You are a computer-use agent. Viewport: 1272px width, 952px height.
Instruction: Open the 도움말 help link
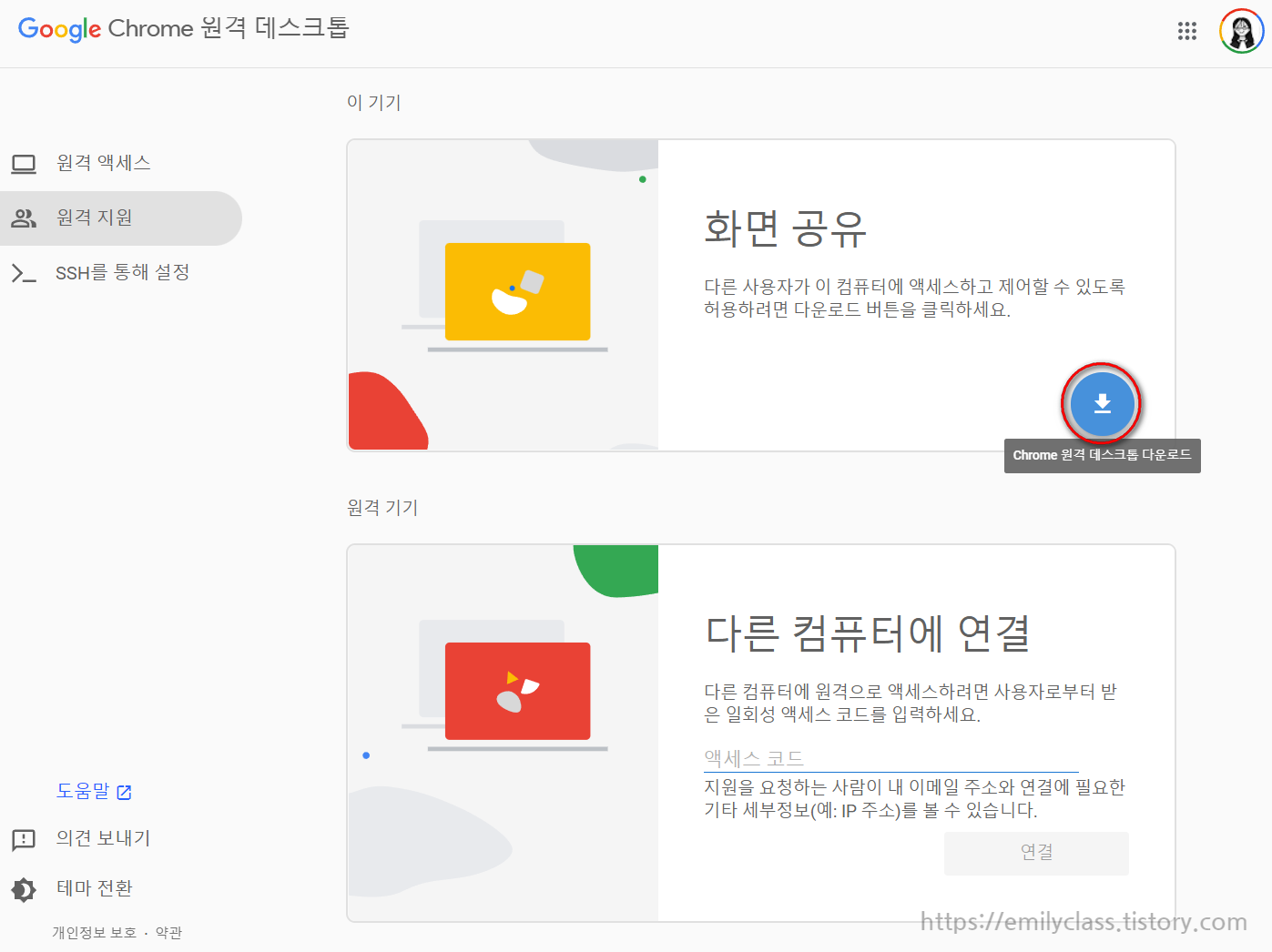pyautogui.click(x=83, y=791)
